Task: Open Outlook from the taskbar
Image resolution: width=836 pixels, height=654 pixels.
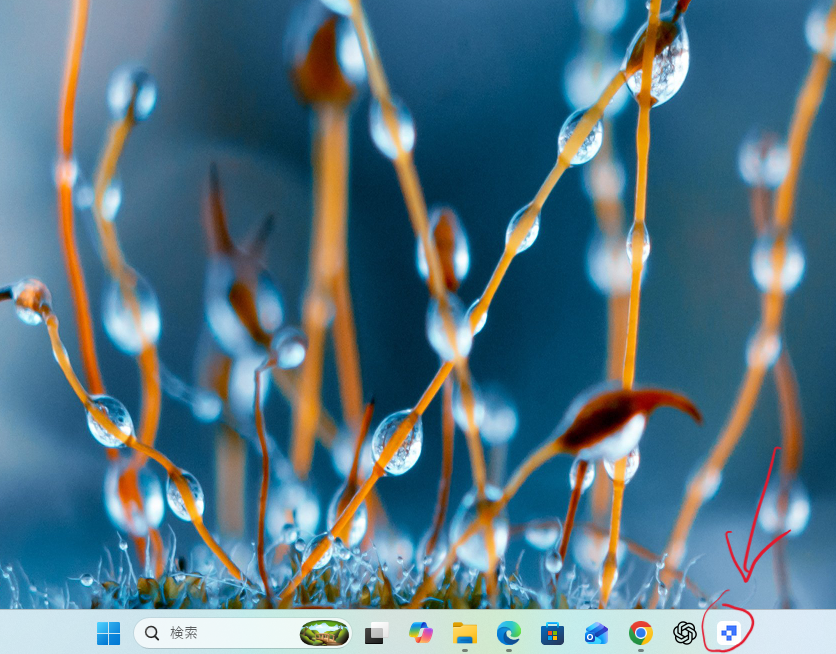Action: [597, 633]
